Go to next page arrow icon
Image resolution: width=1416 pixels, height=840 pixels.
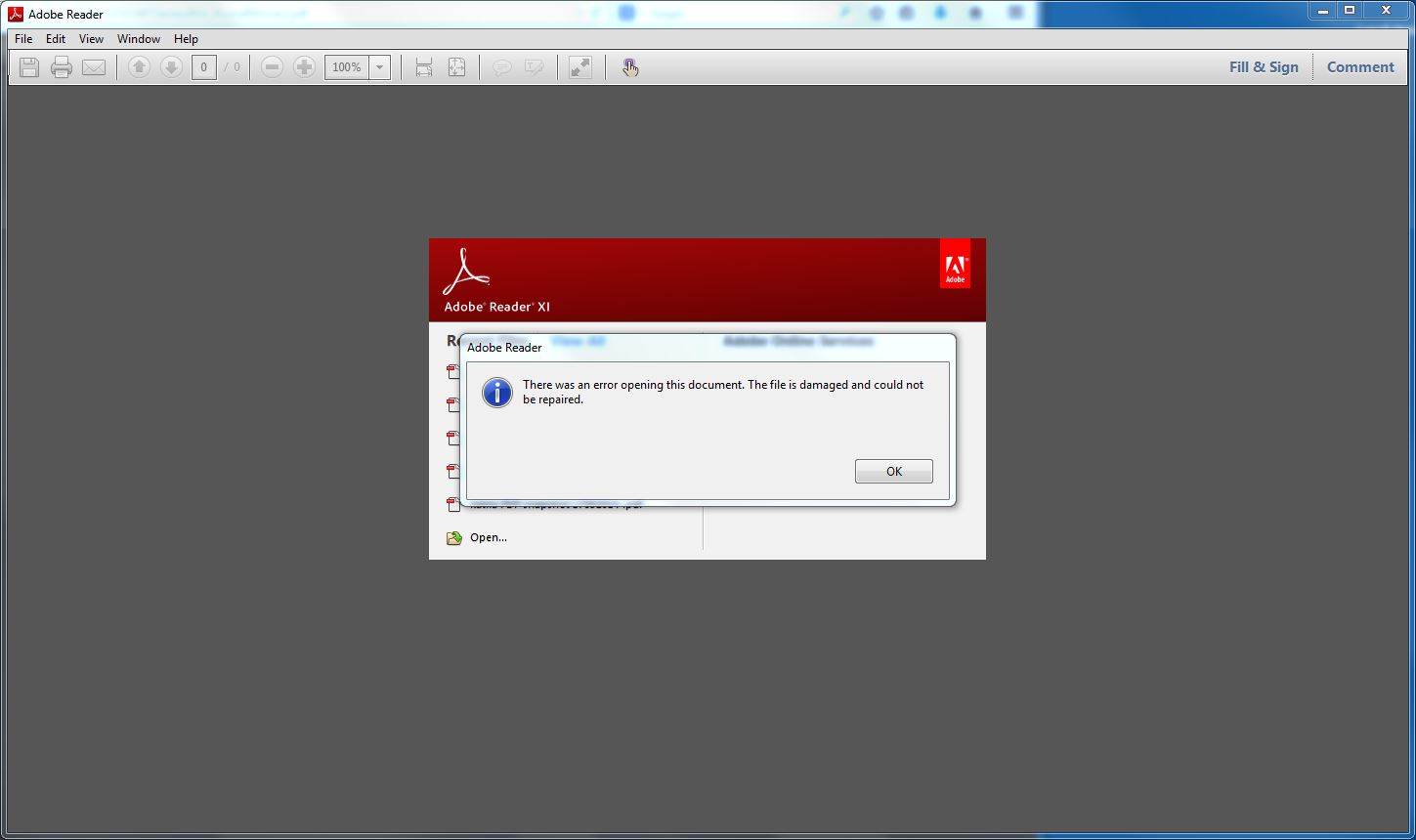[x=171, y=67]
